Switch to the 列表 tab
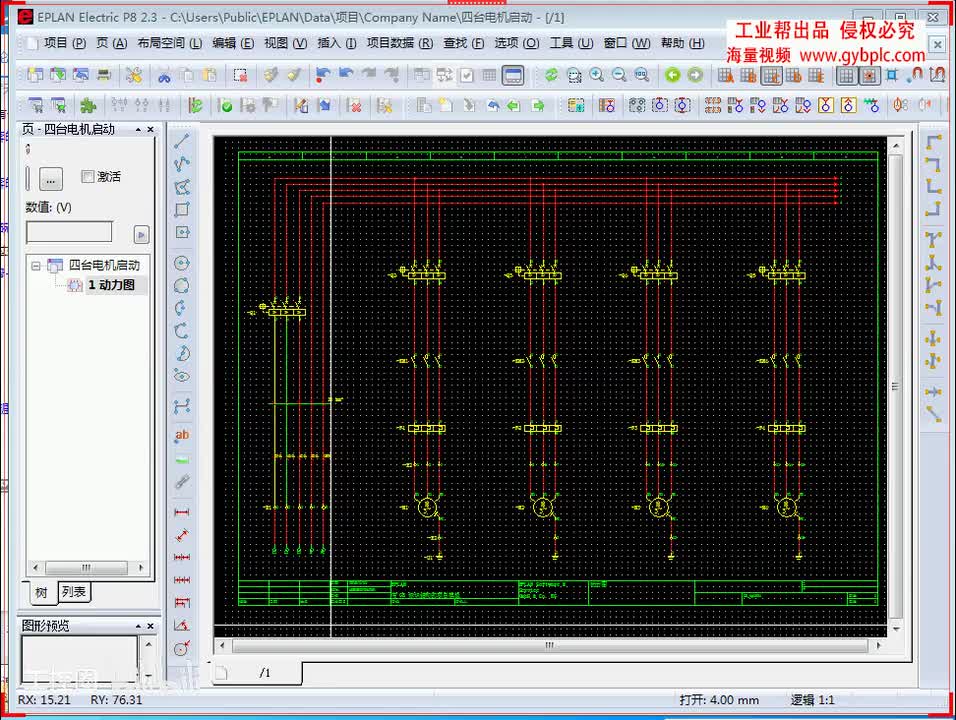The image size is (956, 720). pyautogui.click(x=74, y=591)
